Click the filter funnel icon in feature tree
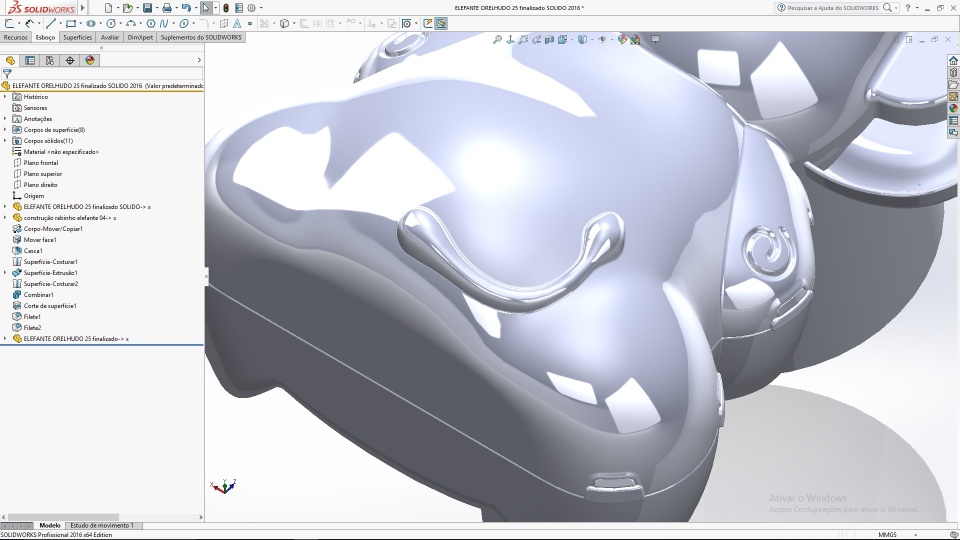 (x=7, y=73)
